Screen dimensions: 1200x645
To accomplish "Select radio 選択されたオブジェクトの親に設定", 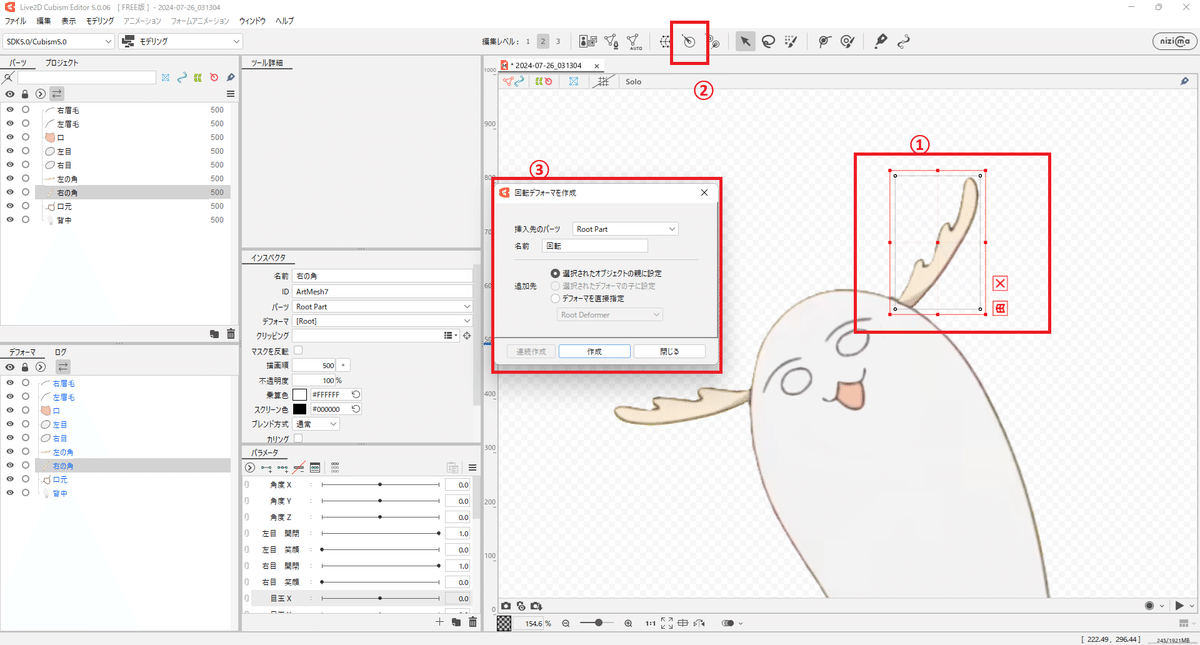I will point(556,273).
